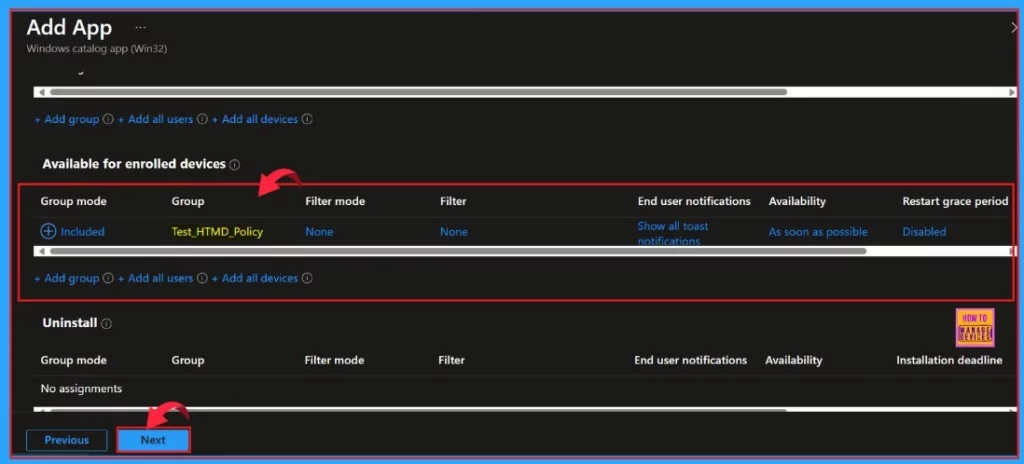Show info for Available for enrolled devices

pos(235,165)
